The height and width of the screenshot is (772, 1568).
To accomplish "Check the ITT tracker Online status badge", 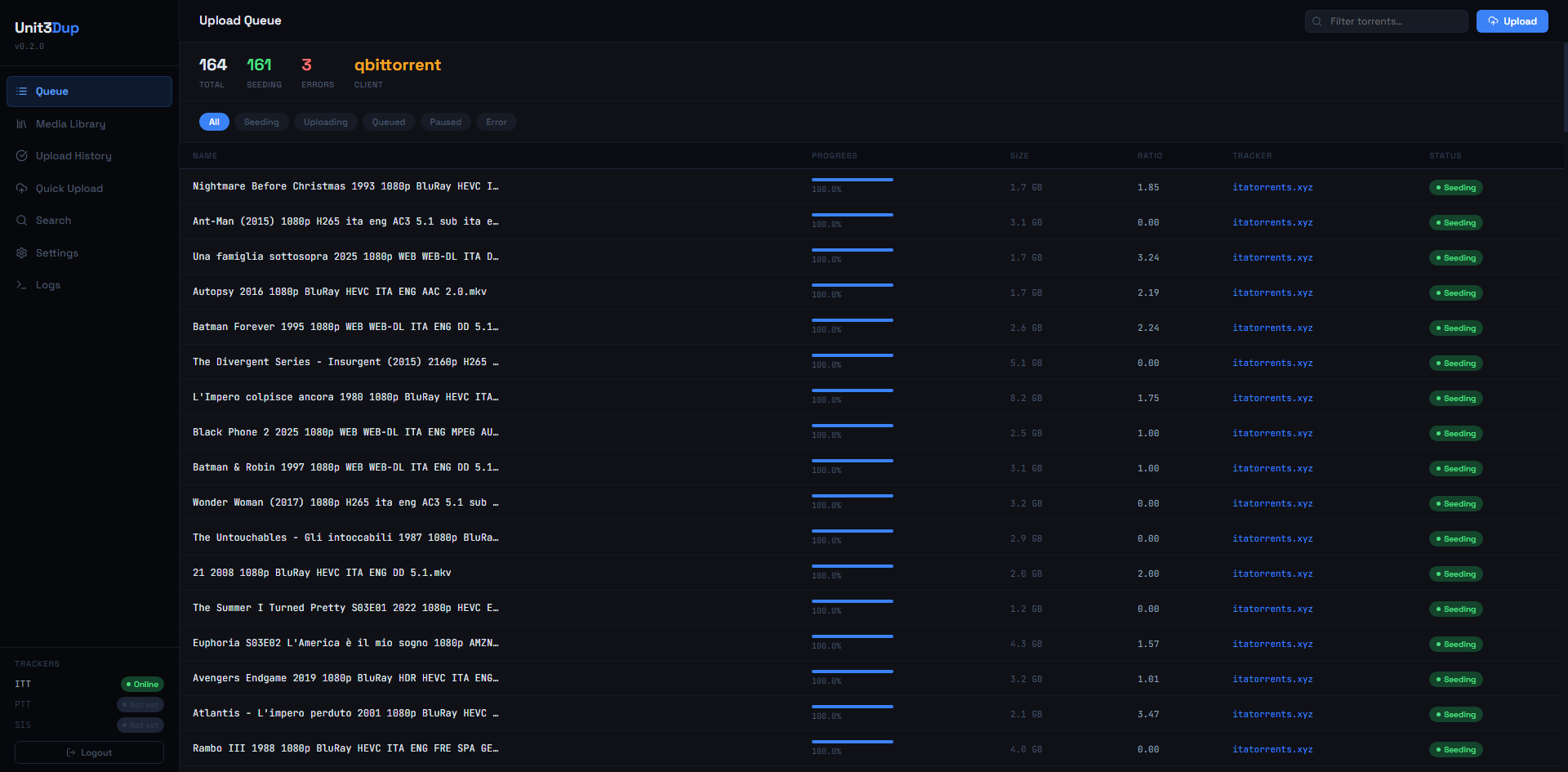I will click(142, 684).
